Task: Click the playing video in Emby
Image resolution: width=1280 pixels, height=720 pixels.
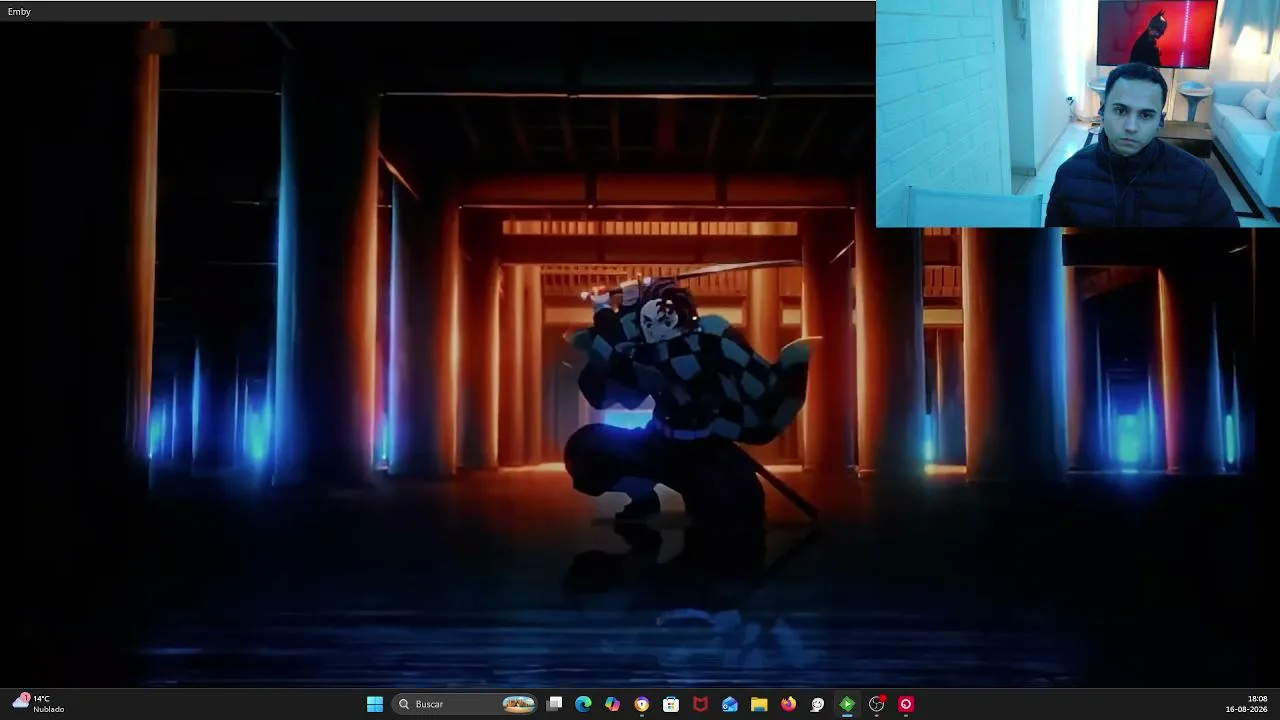Action: point(640,355)
